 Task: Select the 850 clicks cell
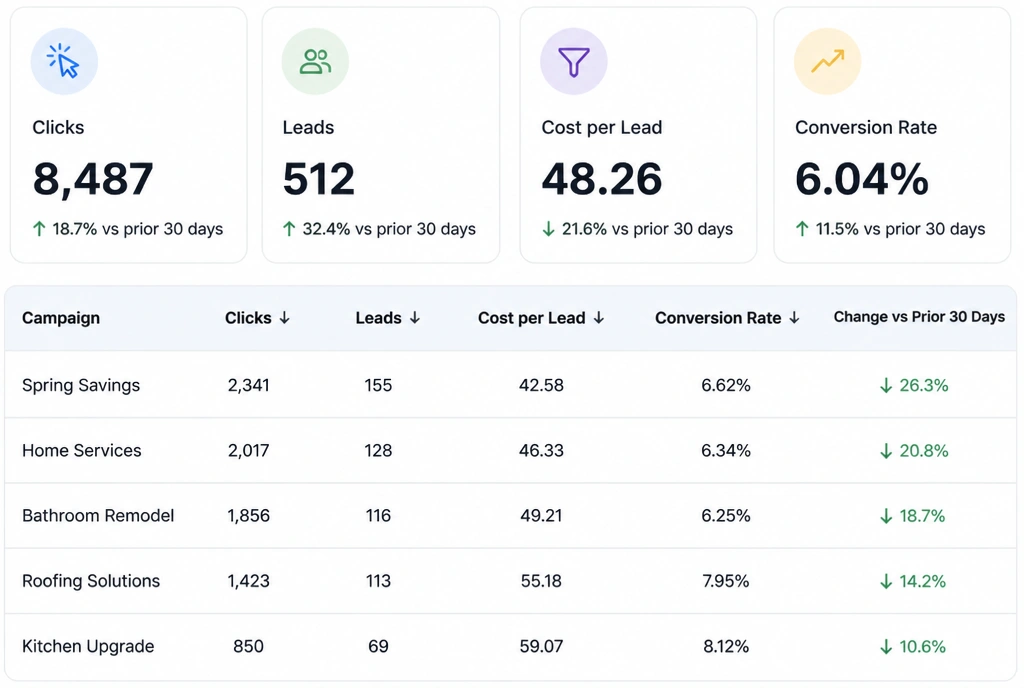(248, 646)
